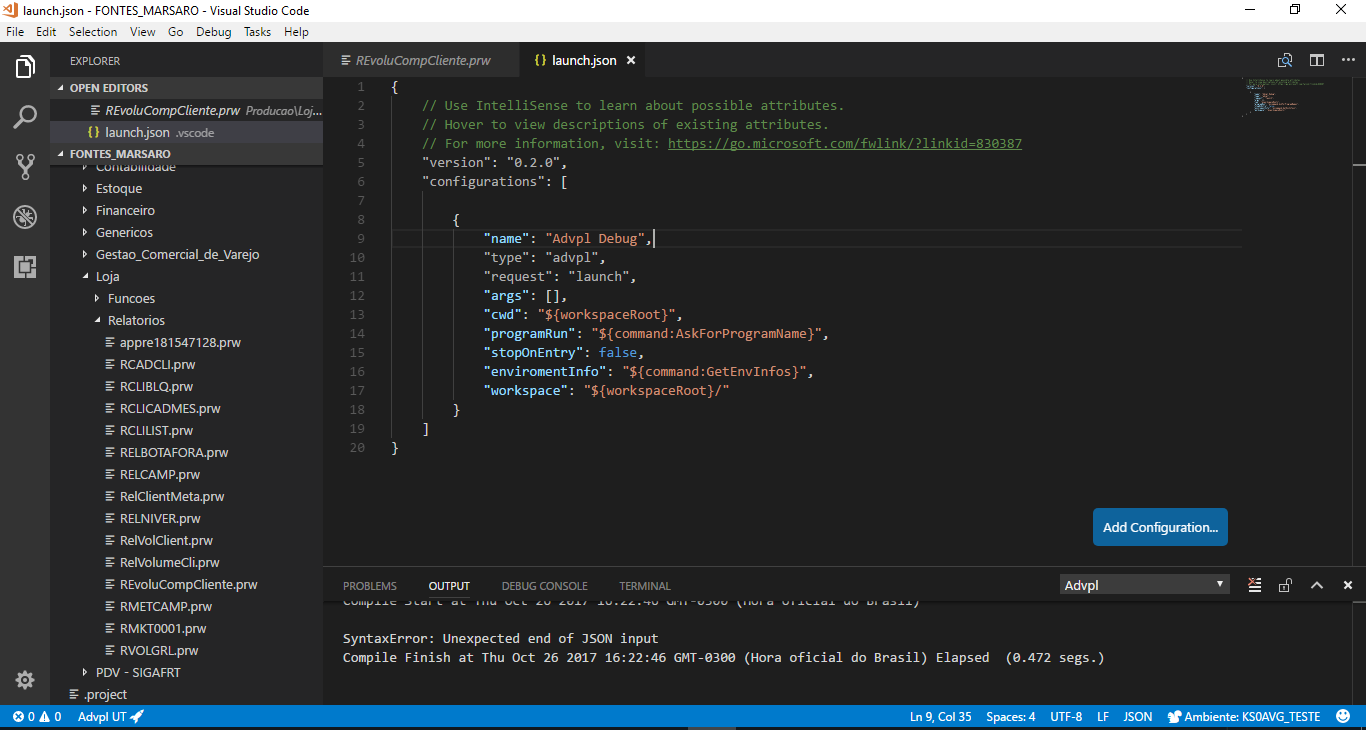Change file encoding UTF-8

click(x=1066, y=717)
